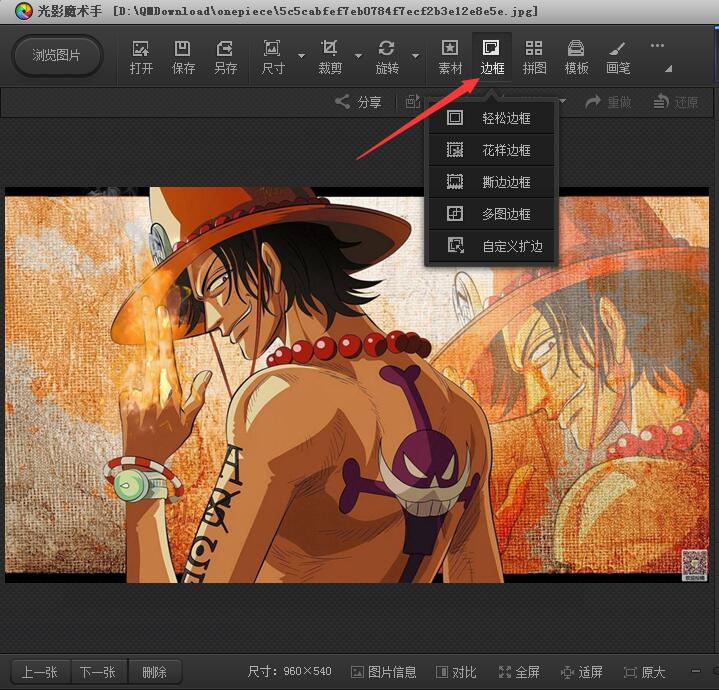
Task: Open the 拼图 (Collage) tool
Action: pos(534,56)
